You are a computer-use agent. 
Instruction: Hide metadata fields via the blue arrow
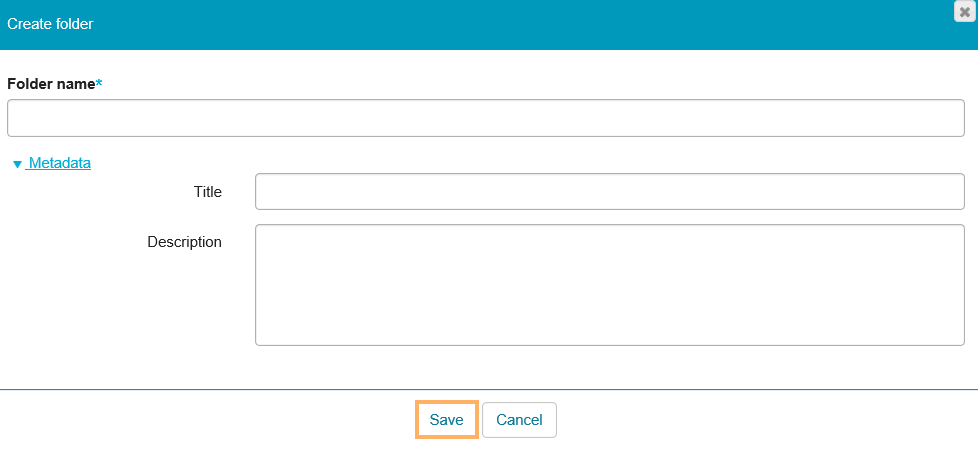(17, 164)
